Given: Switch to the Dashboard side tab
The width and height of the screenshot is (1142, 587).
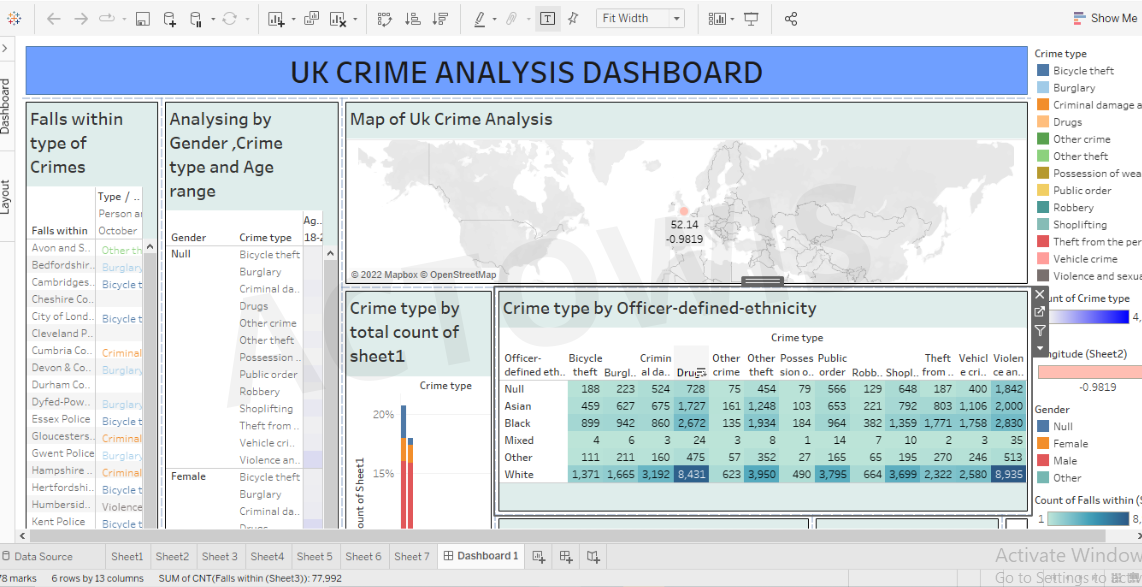Looking at the screenshot, I should 5,106.
